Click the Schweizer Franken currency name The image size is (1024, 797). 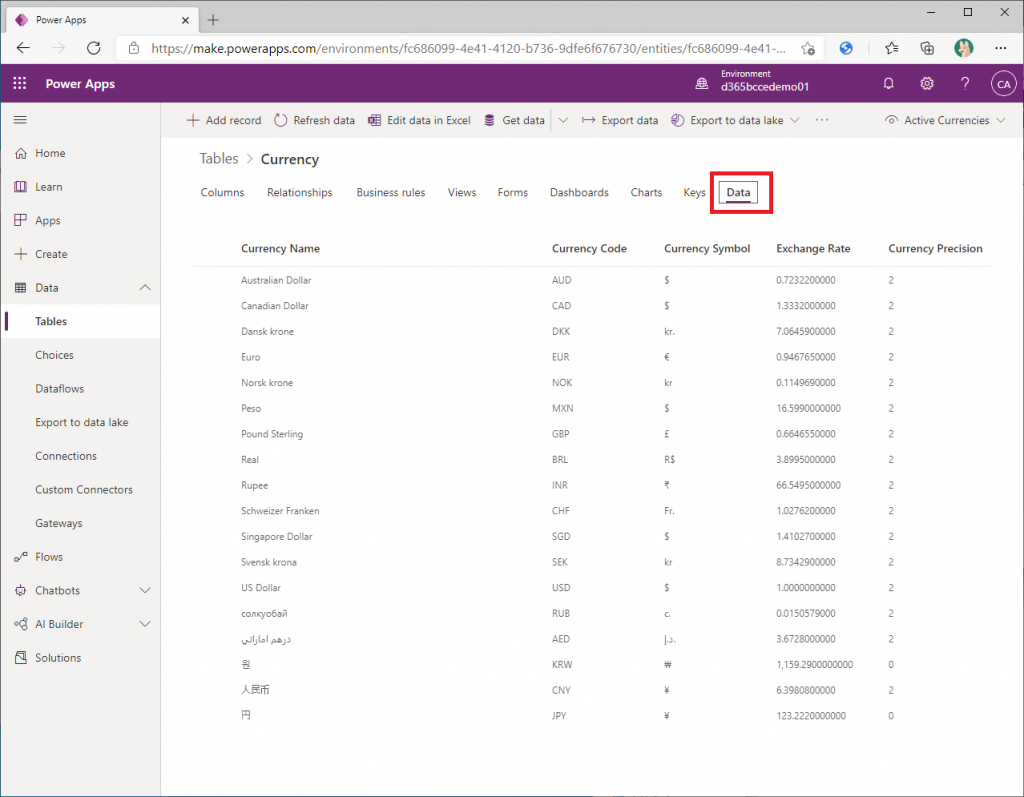pos(280,511)
